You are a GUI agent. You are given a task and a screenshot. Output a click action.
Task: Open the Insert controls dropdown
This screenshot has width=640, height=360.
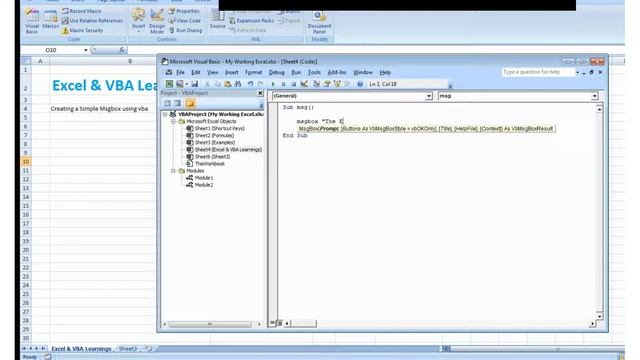(x=138, y=21)
